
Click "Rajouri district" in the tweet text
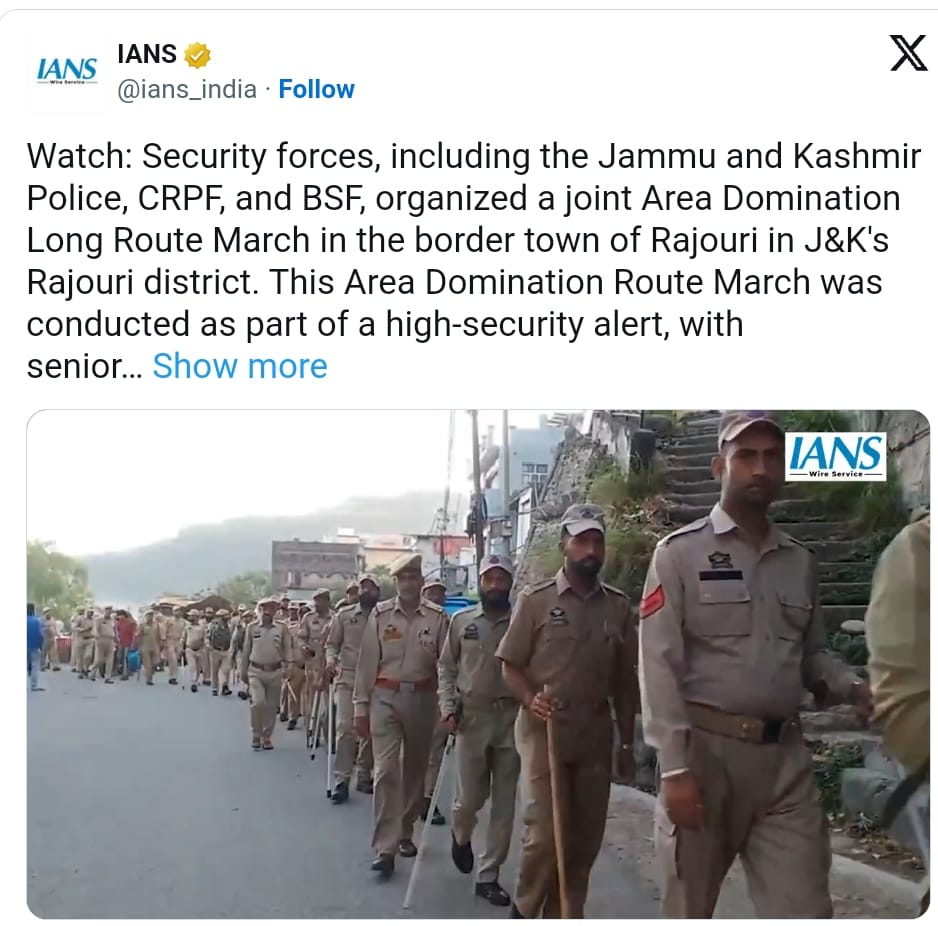[142, 282]
